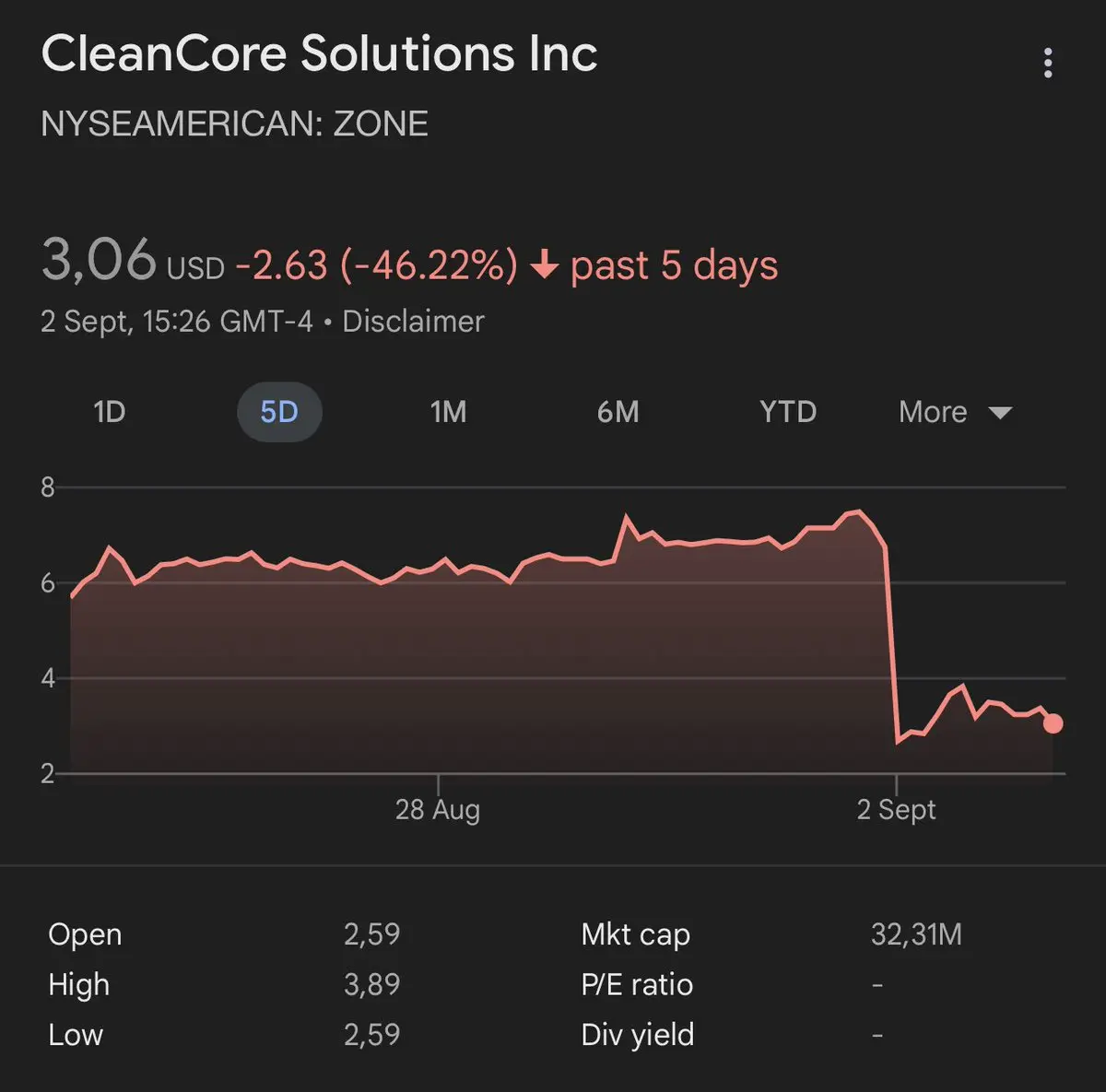This screenshot has height=1092, width=1106.
Task: Click the Div yield label
Action: [637, 1035]
